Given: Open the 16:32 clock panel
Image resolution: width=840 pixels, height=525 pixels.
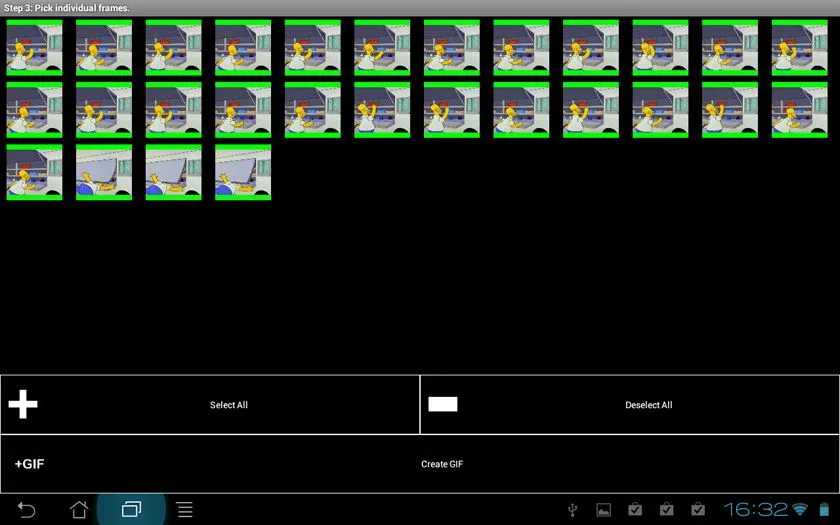Looking at the screenshot, I should click(756, 509).
